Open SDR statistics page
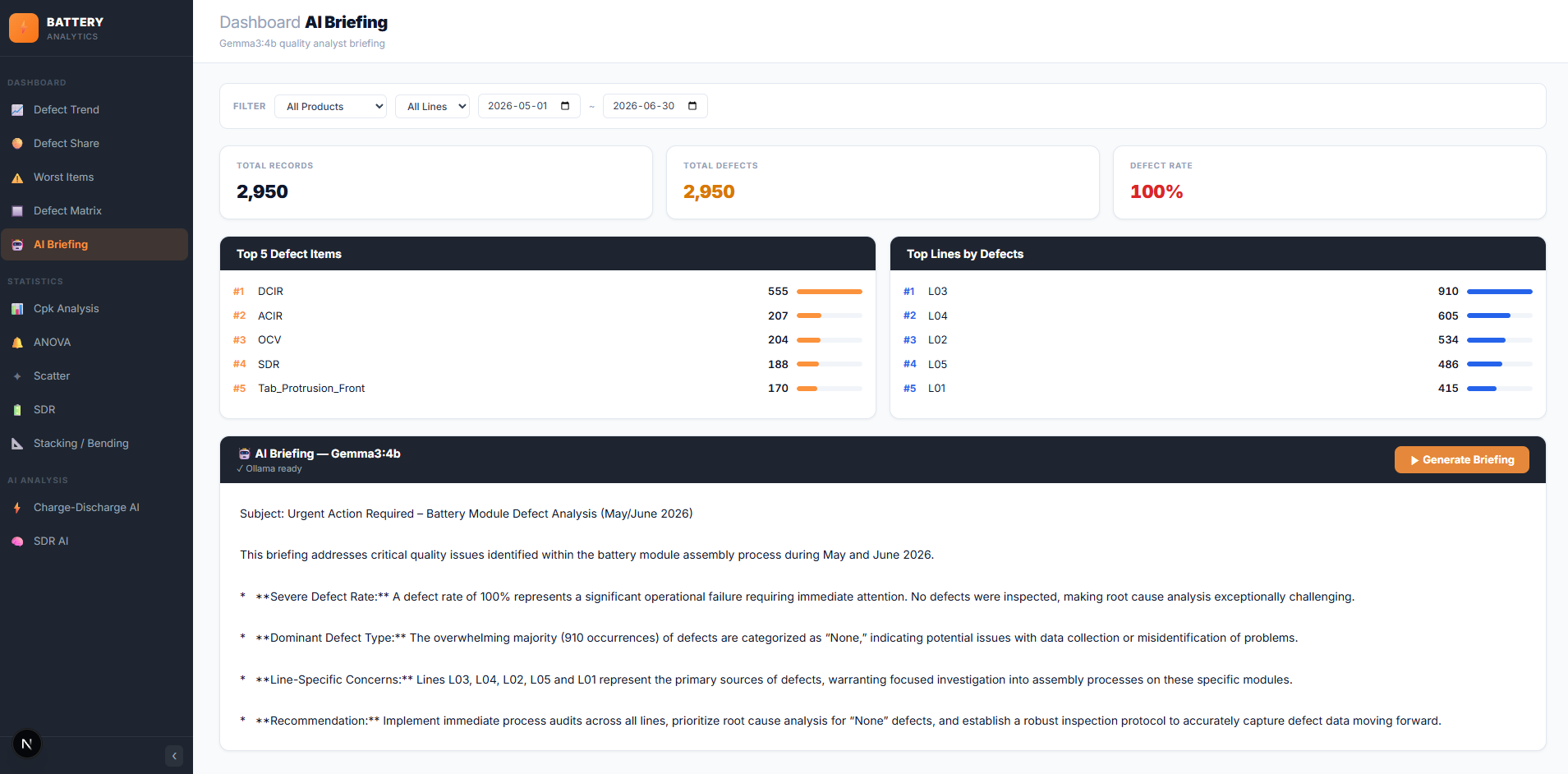The width and height of the screenshot is (1568, 774). click(x=94, y=410)
